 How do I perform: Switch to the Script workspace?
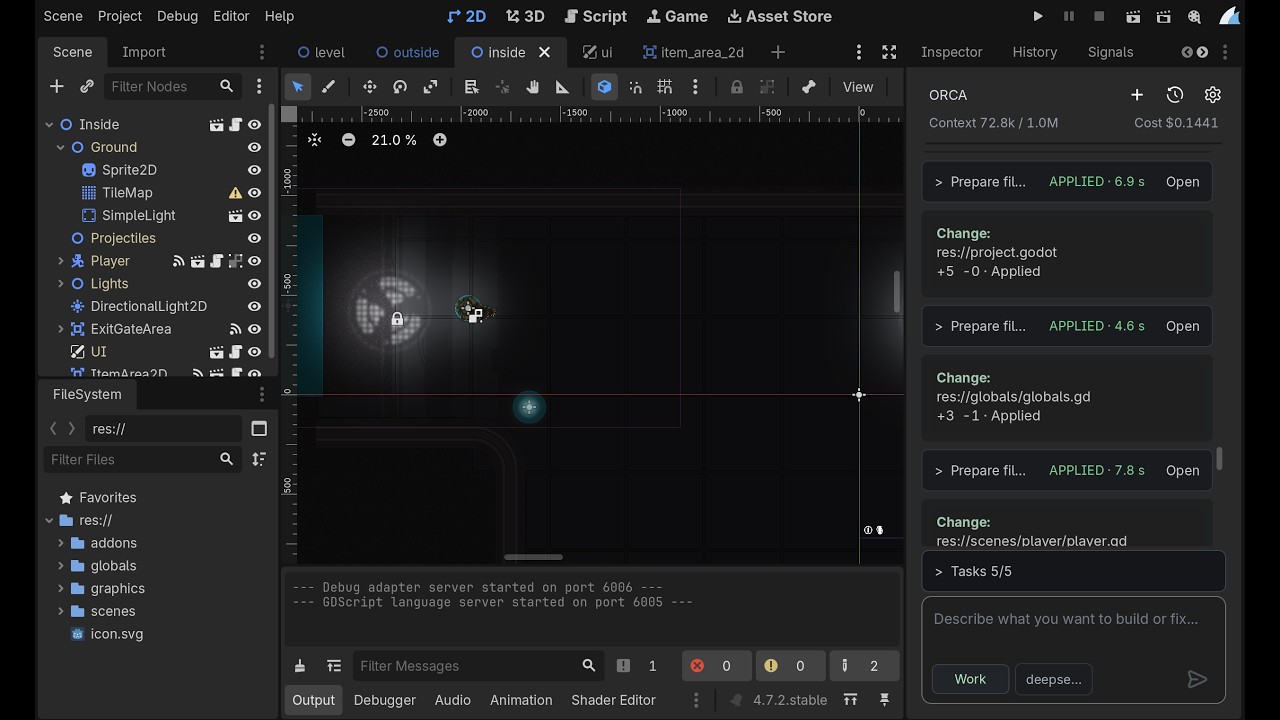[595, 16]
